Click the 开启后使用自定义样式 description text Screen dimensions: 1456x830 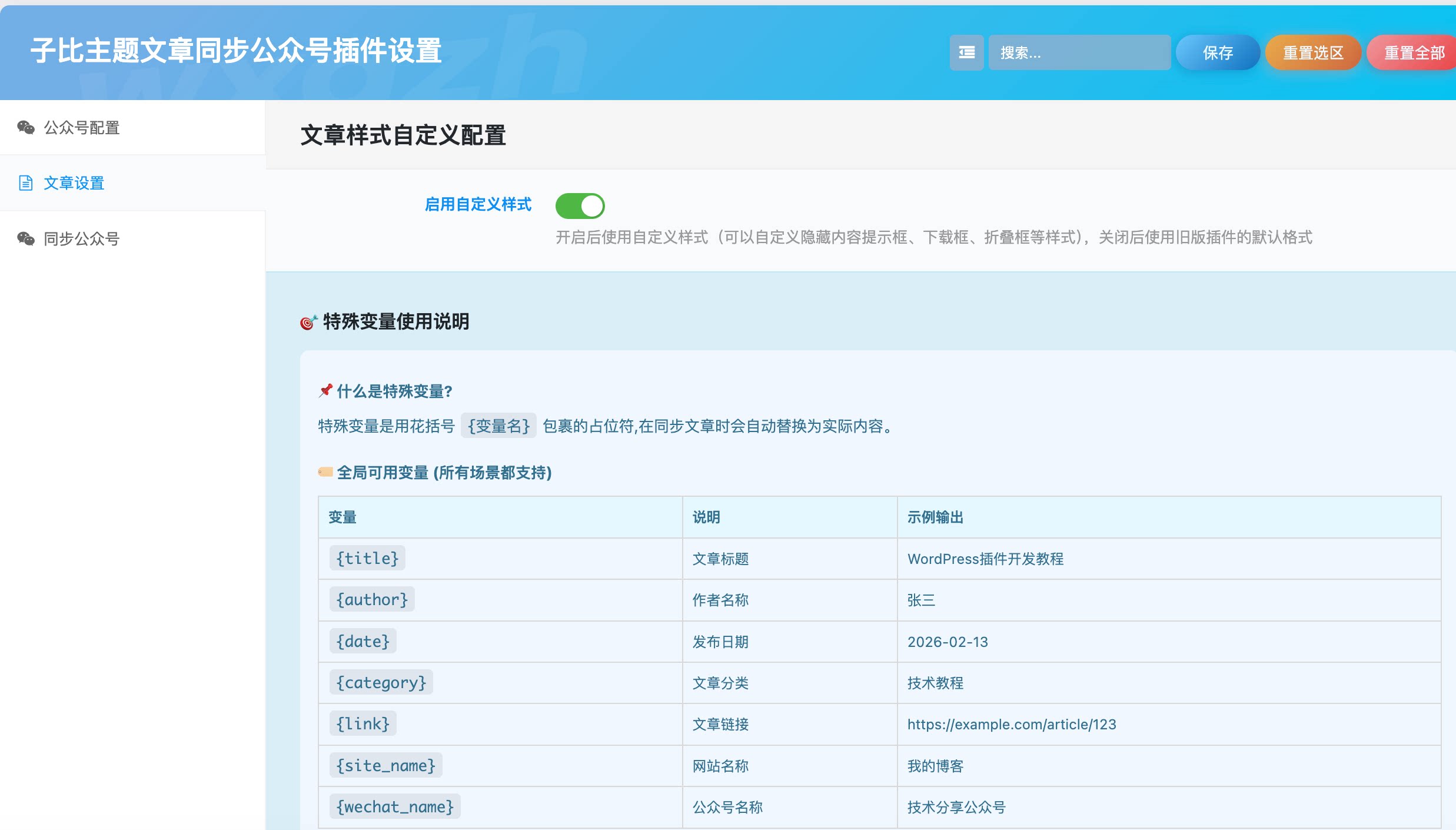(934, 237)
